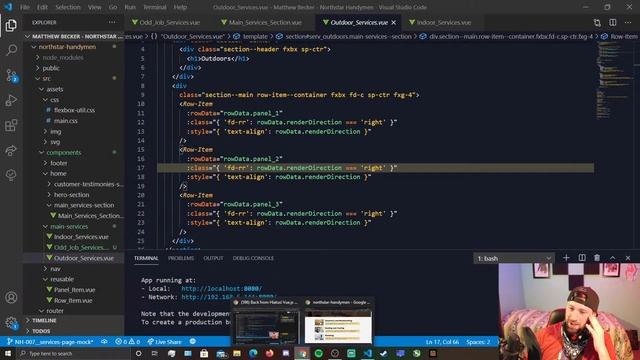The image size is (640, 360).
Task: Create a new terminal with plus icon
Action: pos(566,258)
